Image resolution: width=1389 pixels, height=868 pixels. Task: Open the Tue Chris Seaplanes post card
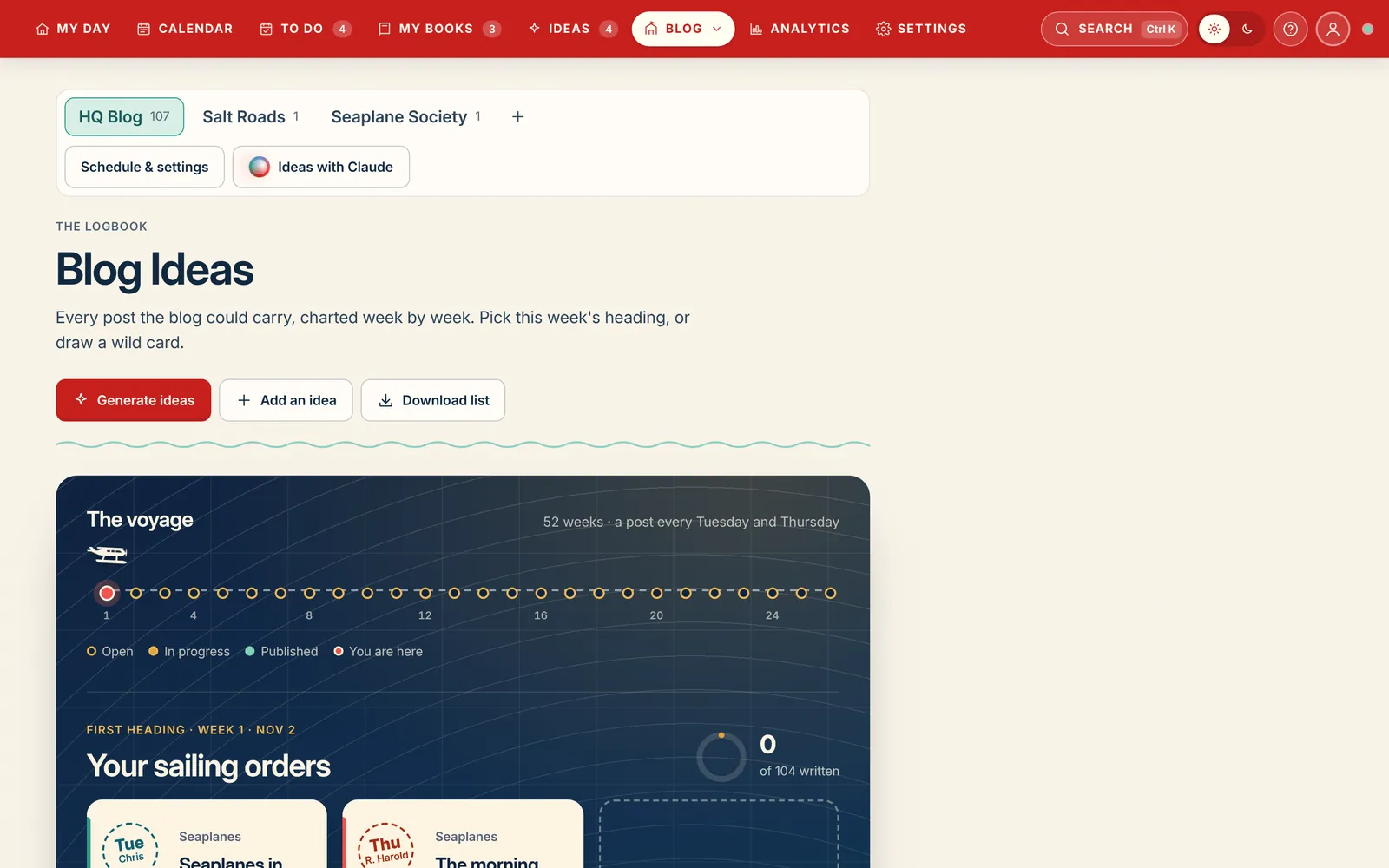(207, 834)
